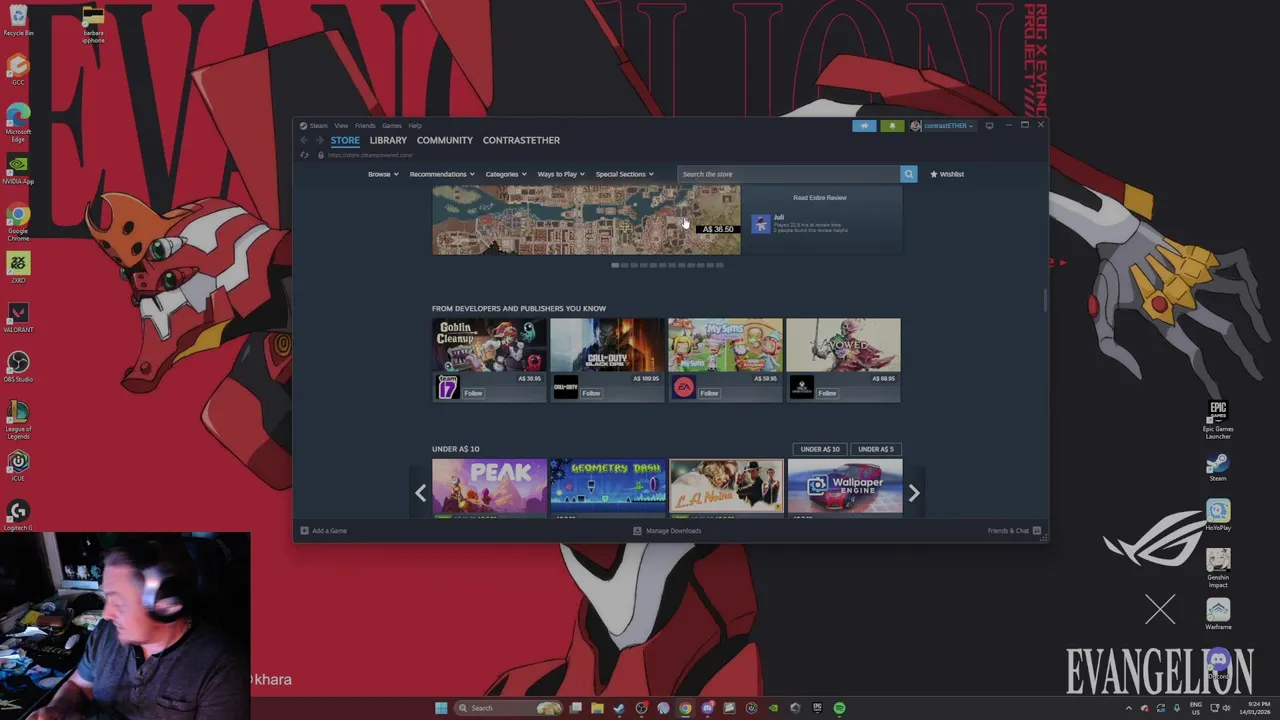Switch to the LIBRARY tab
The height and width of the screenshot is (720, 1280).
tap(388, 140)
